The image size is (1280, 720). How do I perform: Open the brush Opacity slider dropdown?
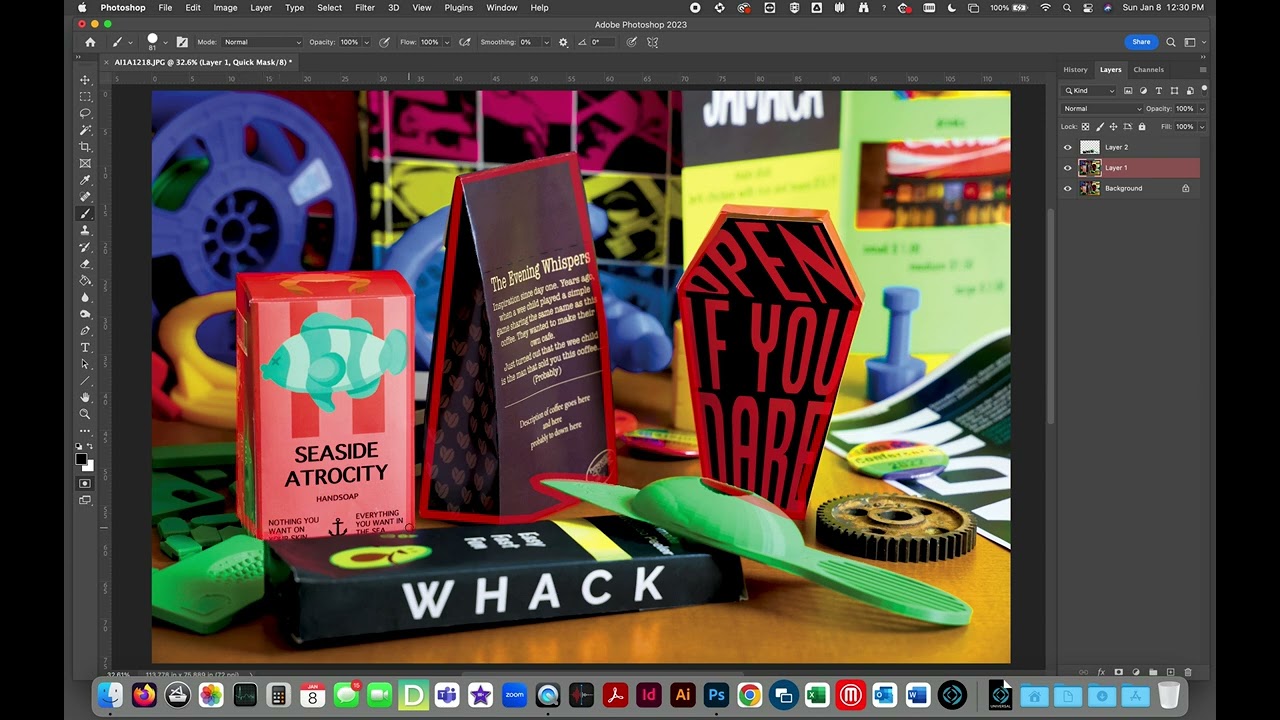coord(366,42)
